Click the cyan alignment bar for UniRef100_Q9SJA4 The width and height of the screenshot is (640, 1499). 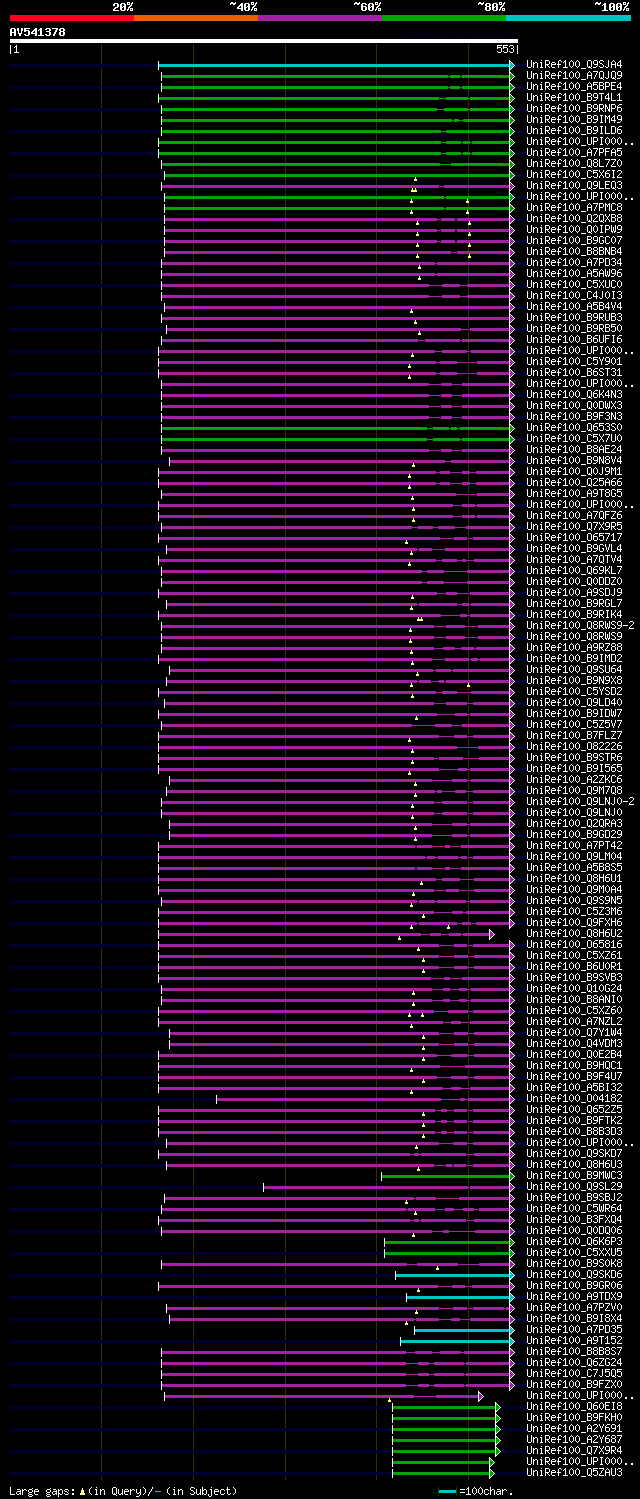(336, 65)
